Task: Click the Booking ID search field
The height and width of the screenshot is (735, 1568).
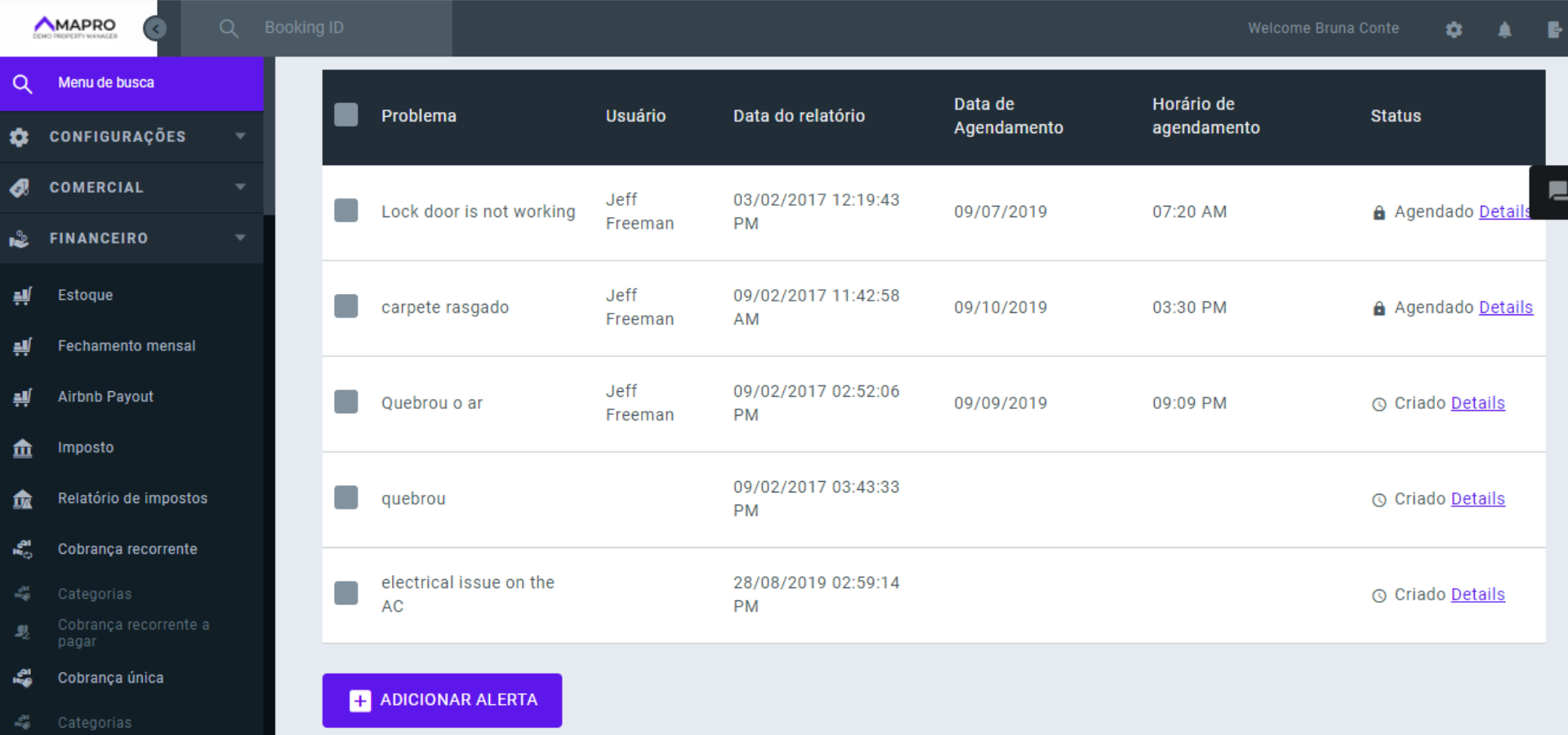Action: 351,28
